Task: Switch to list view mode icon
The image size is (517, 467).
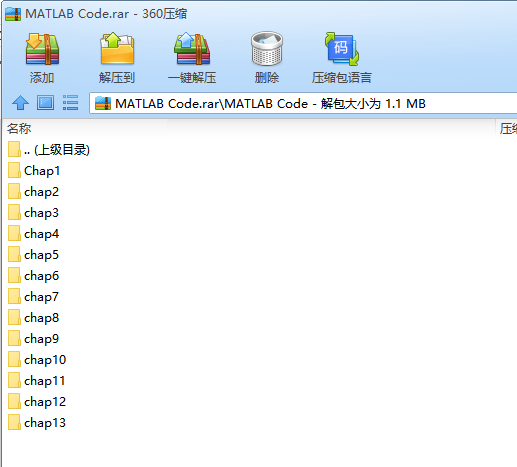Action: click(70, 103)
